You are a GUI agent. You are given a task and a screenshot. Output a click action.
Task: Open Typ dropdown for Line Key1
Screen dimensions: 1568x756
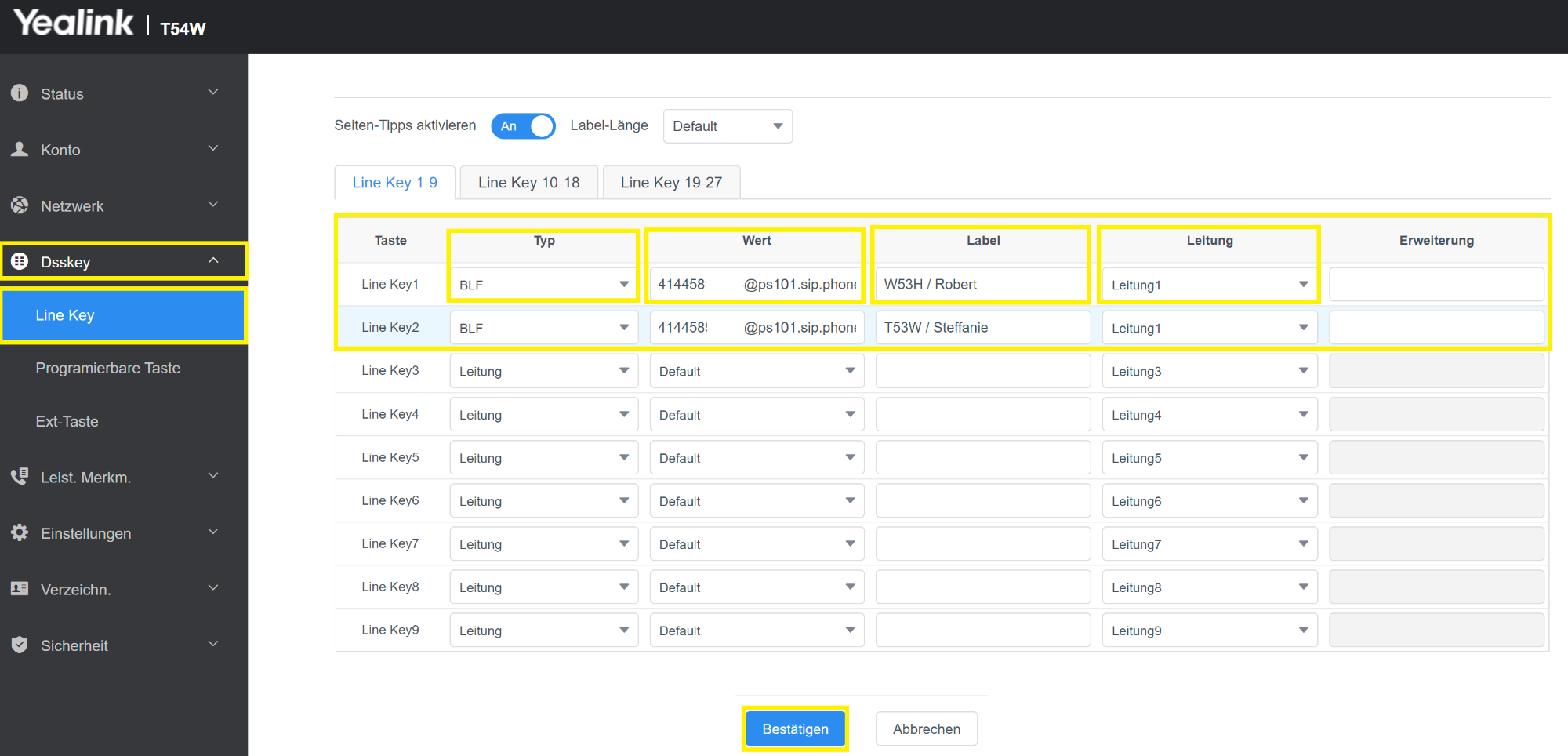[544, 285]
